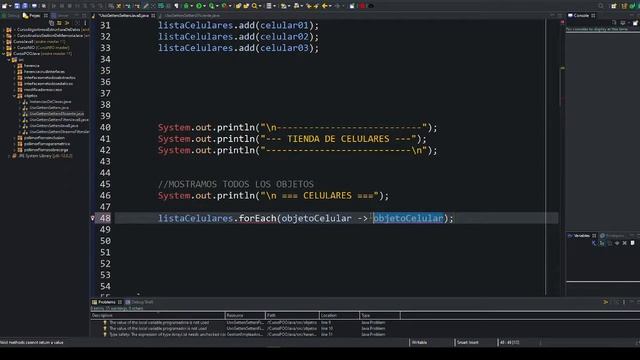The image size is (640, 360).
Task: Click listaCelulares.add(celular01) on line 31
Action: pos(238,25)
